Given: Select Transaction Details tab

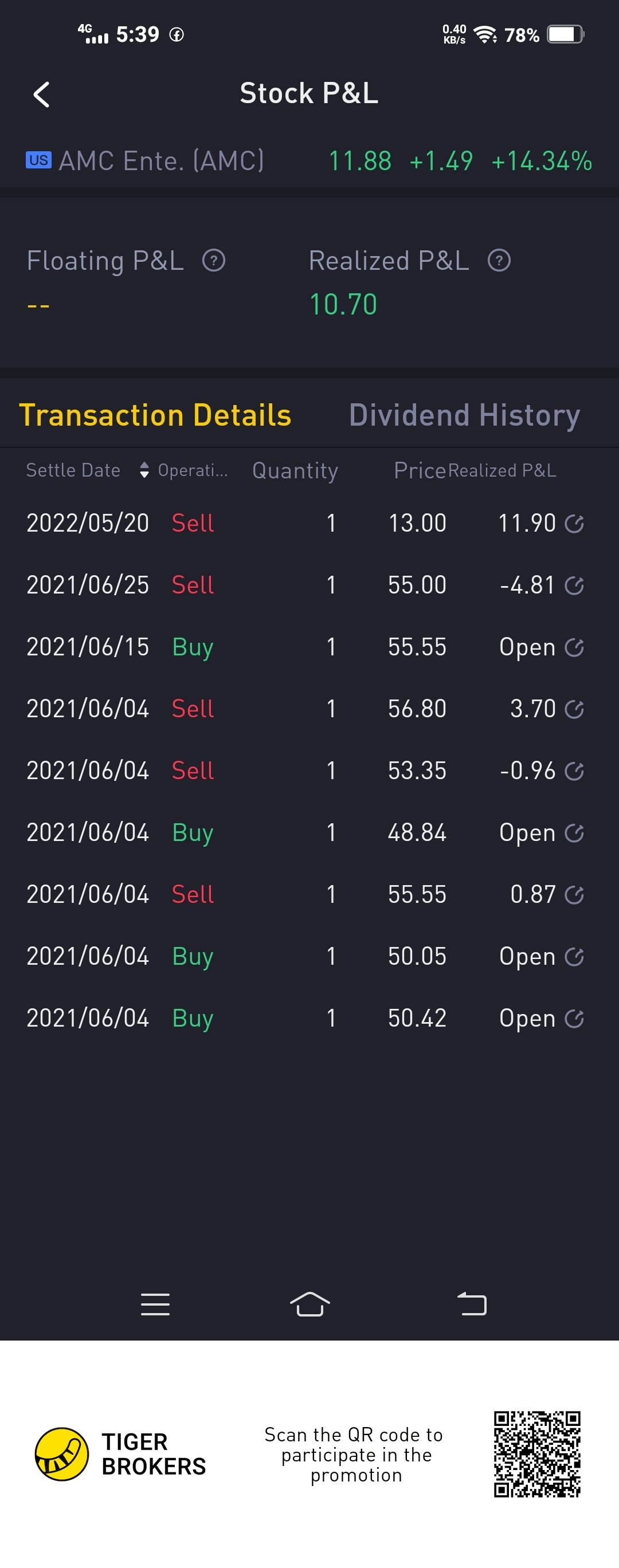Looking at the screenshot, I should click(155, 415).
